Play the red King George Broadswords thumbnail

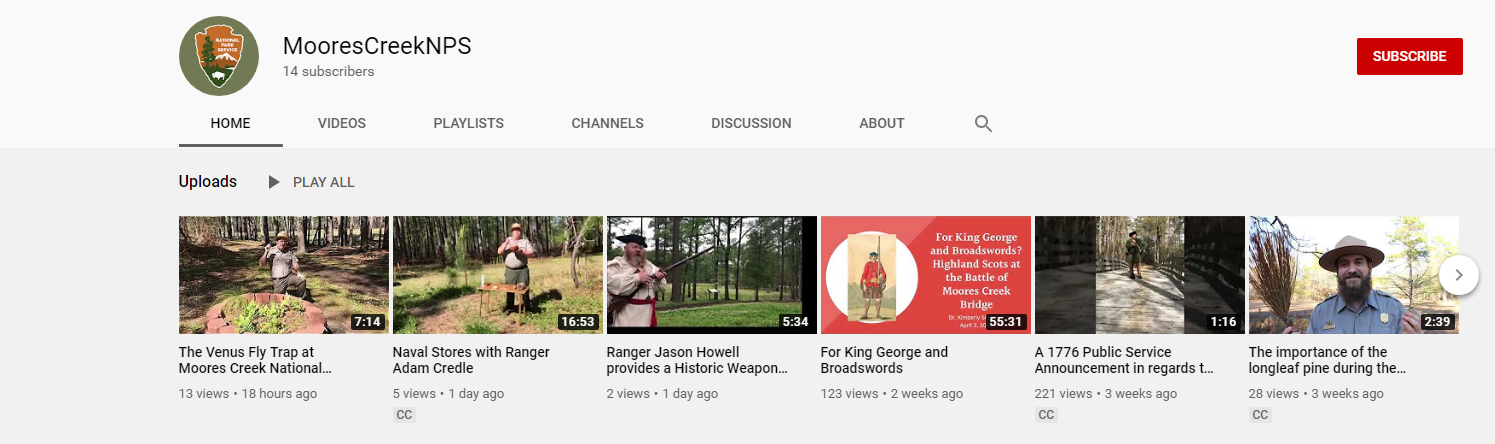point(926,275)
